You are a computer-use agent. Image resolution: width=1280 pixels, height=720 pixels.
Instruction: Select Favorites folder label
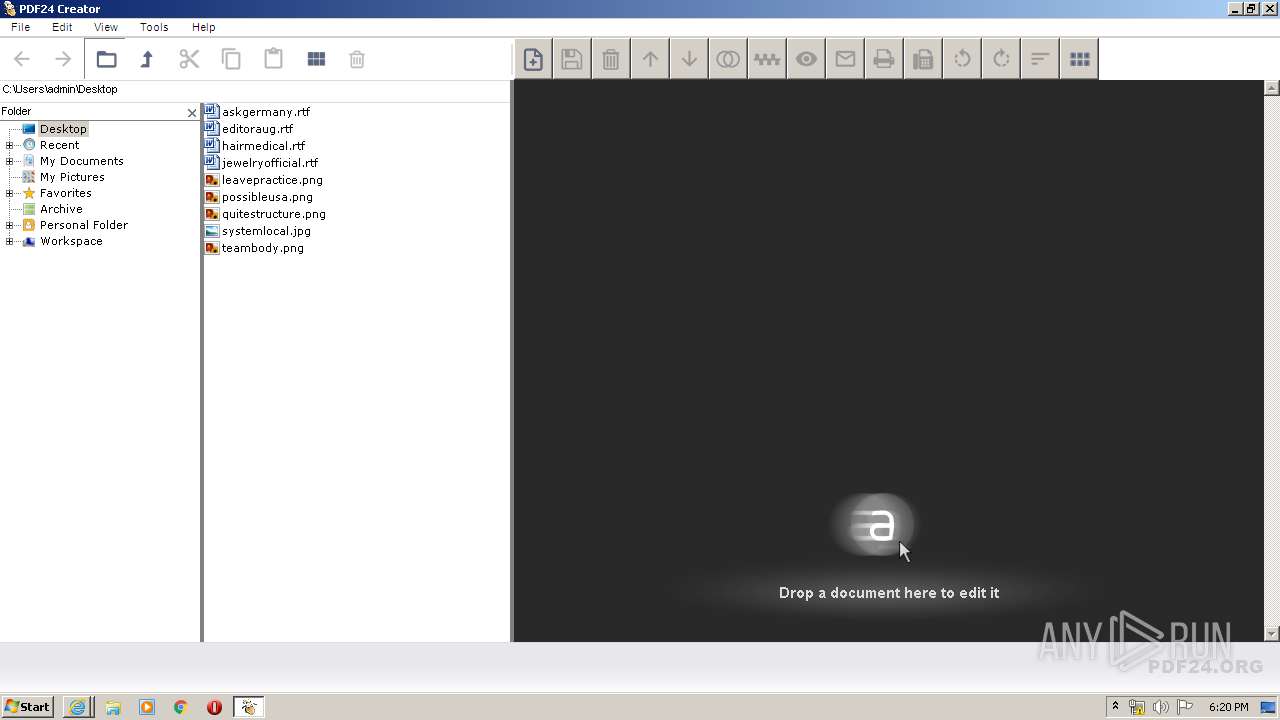(x=66, y=193)
